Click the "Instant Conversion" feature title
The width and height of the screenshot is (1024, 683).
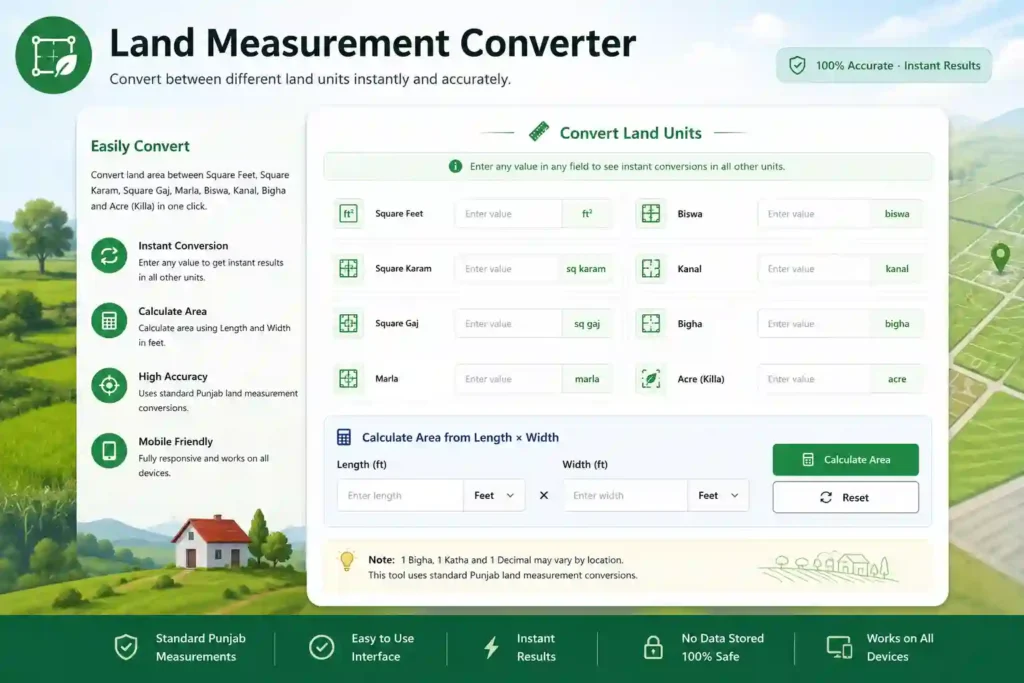coord(183,246)
